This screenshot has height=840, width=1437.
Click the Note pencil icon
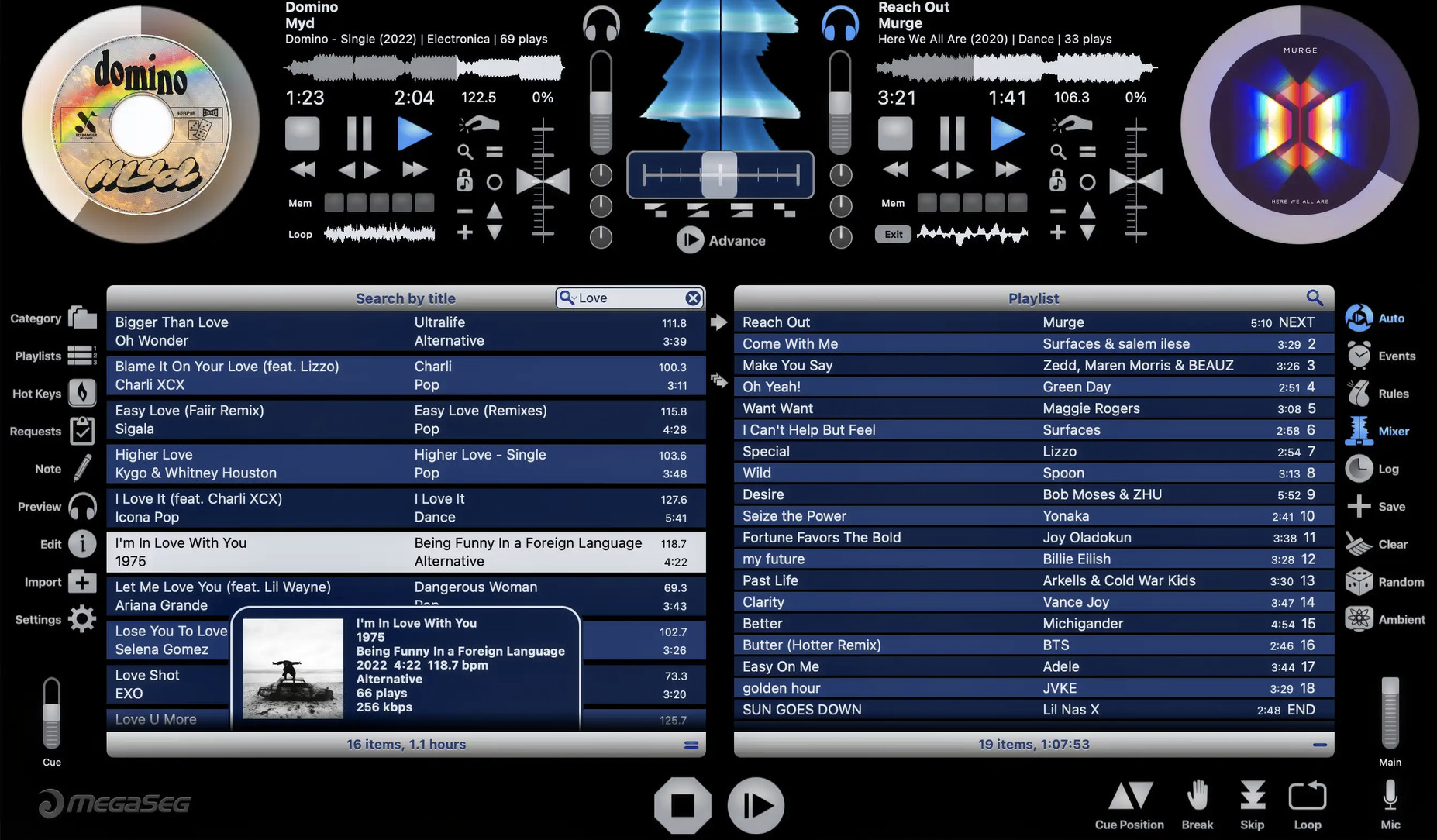[x=82, y=468]
